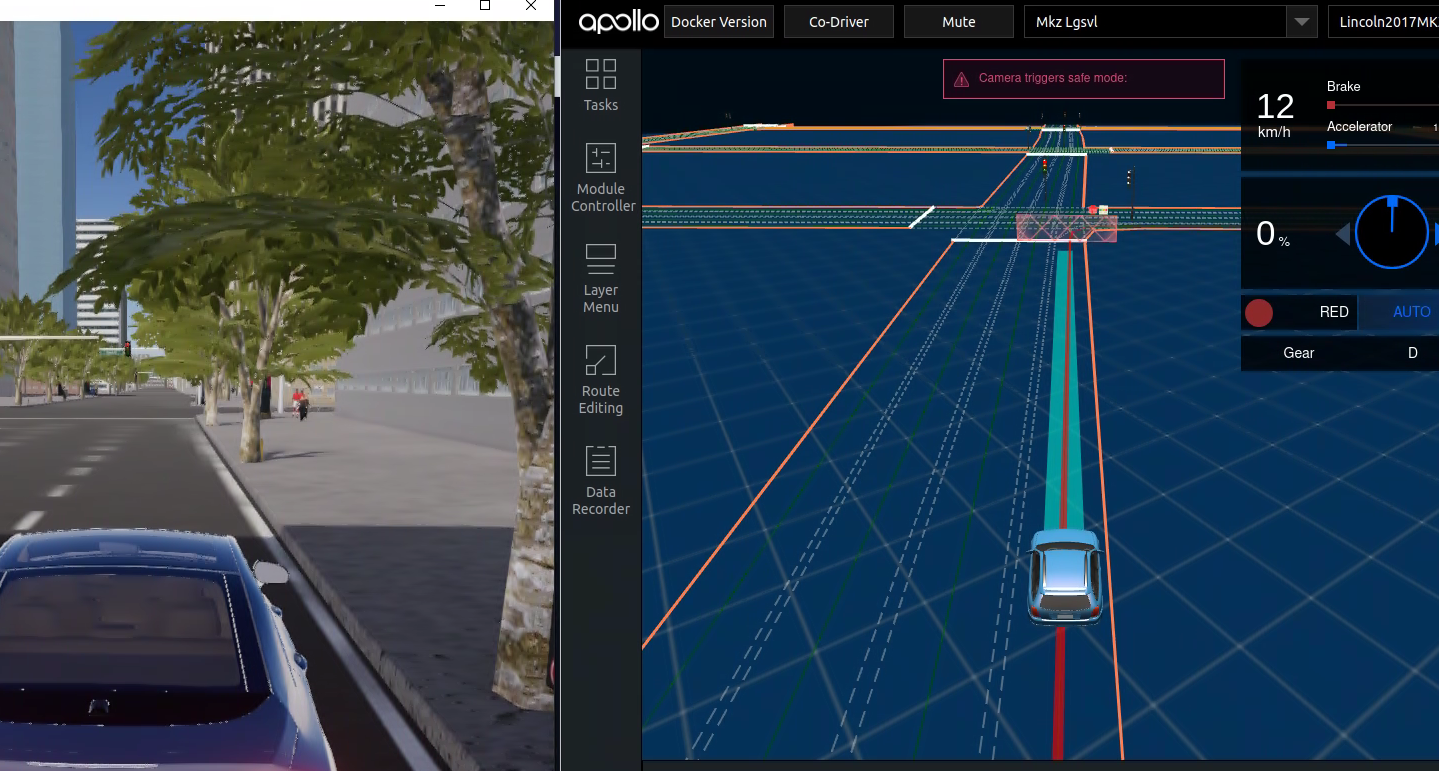
Task: Select the Route Editing tool
Action: coord(600,379)
